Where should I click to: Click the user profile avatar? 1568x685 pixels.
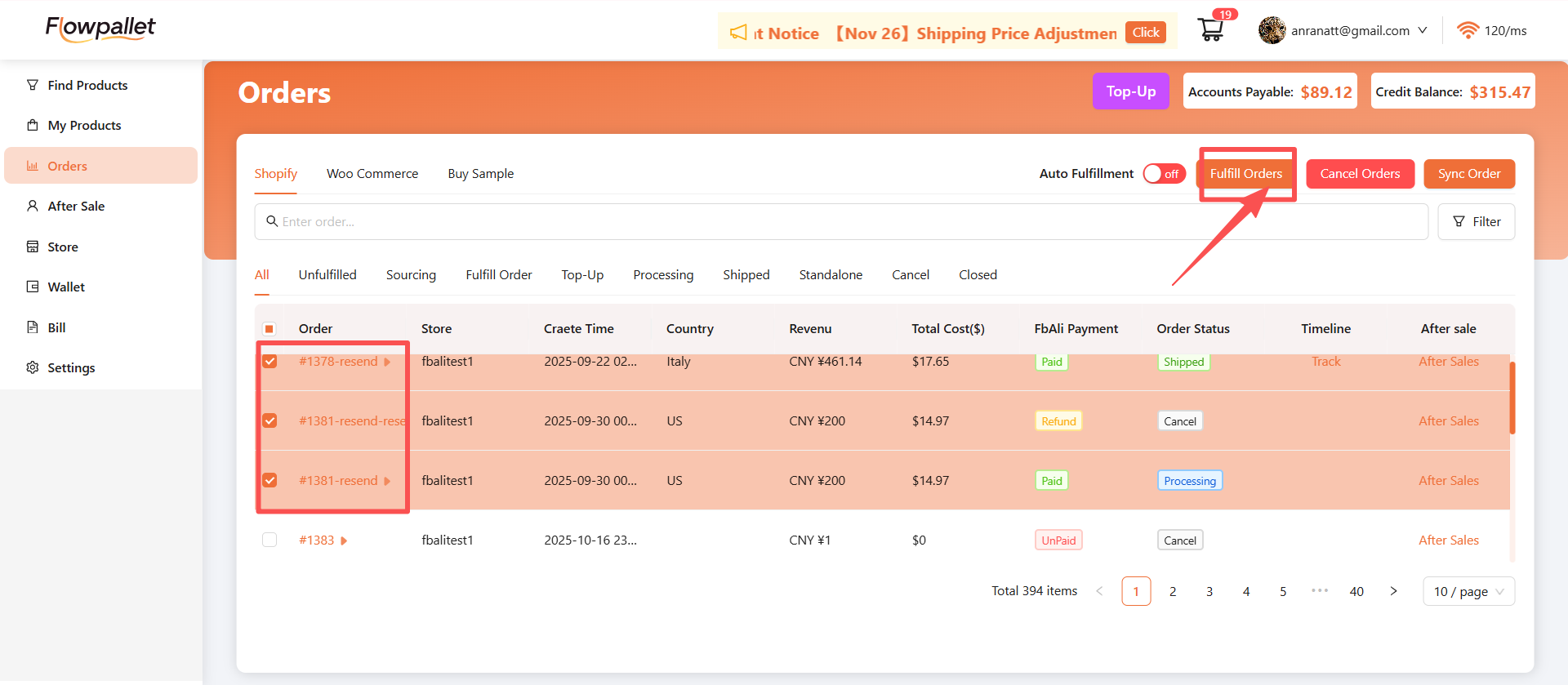1272,31
